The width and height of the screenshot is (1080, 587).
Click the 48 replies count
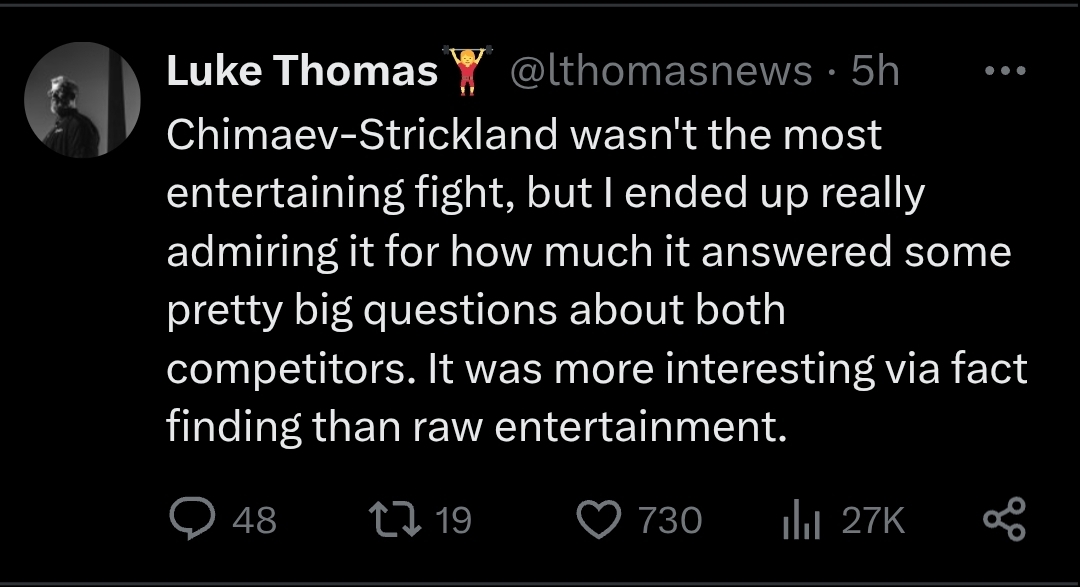(254, 520)
